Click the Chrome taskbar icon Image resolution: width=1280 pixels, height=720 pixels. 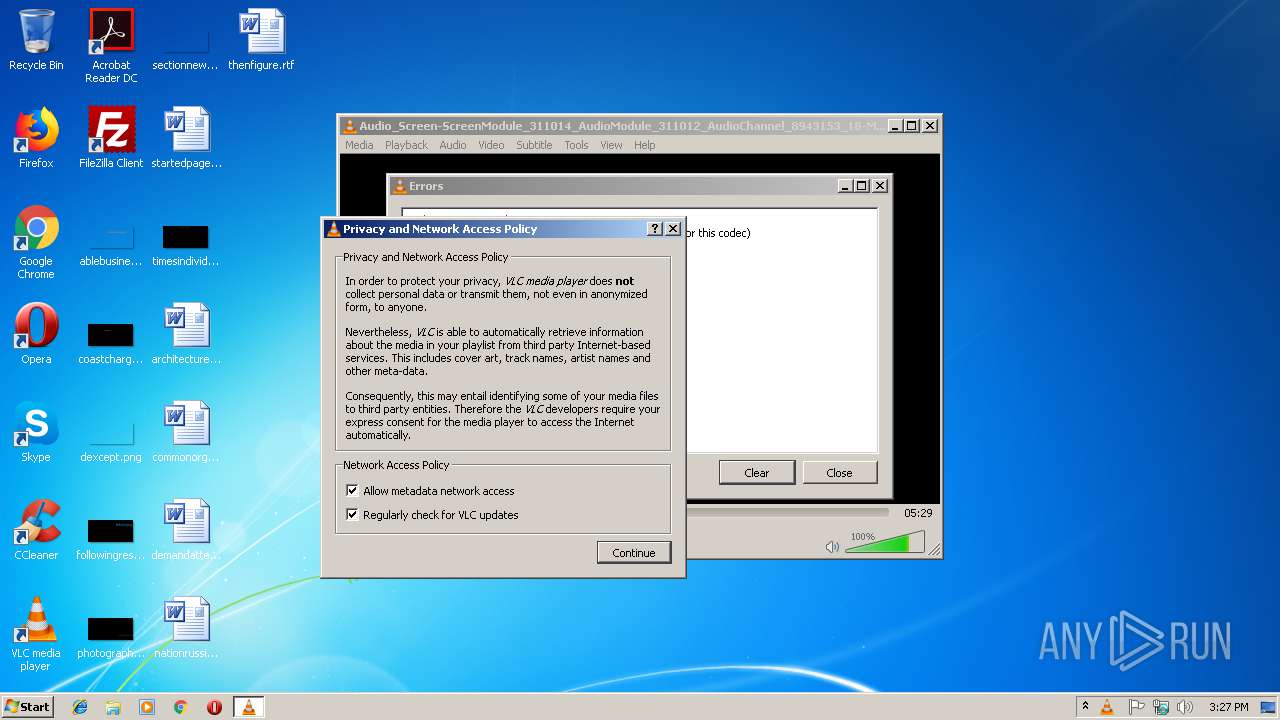(x=181, y=707)
